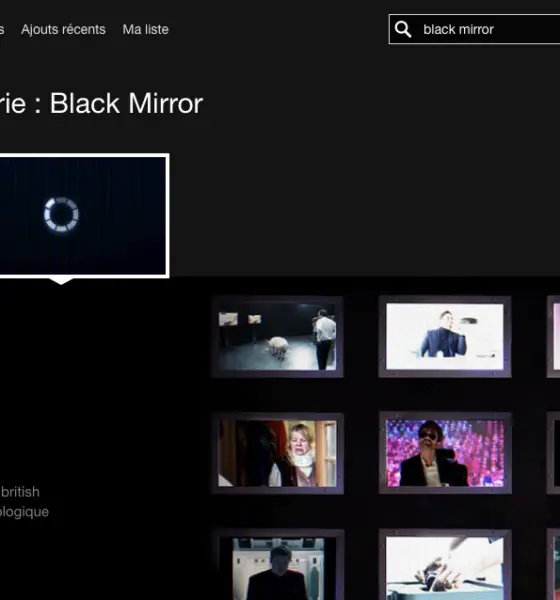Open the "Ajouts récents" menu item
Screen dimensions: 560x600
(63, 29)
